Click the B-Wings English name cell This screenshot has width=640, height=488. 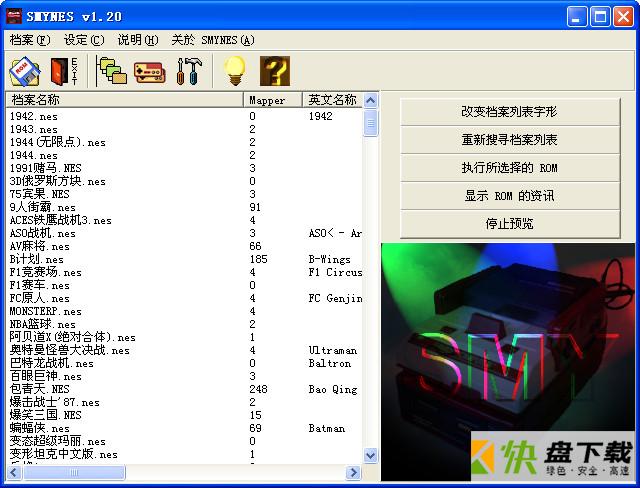(330, 260)
